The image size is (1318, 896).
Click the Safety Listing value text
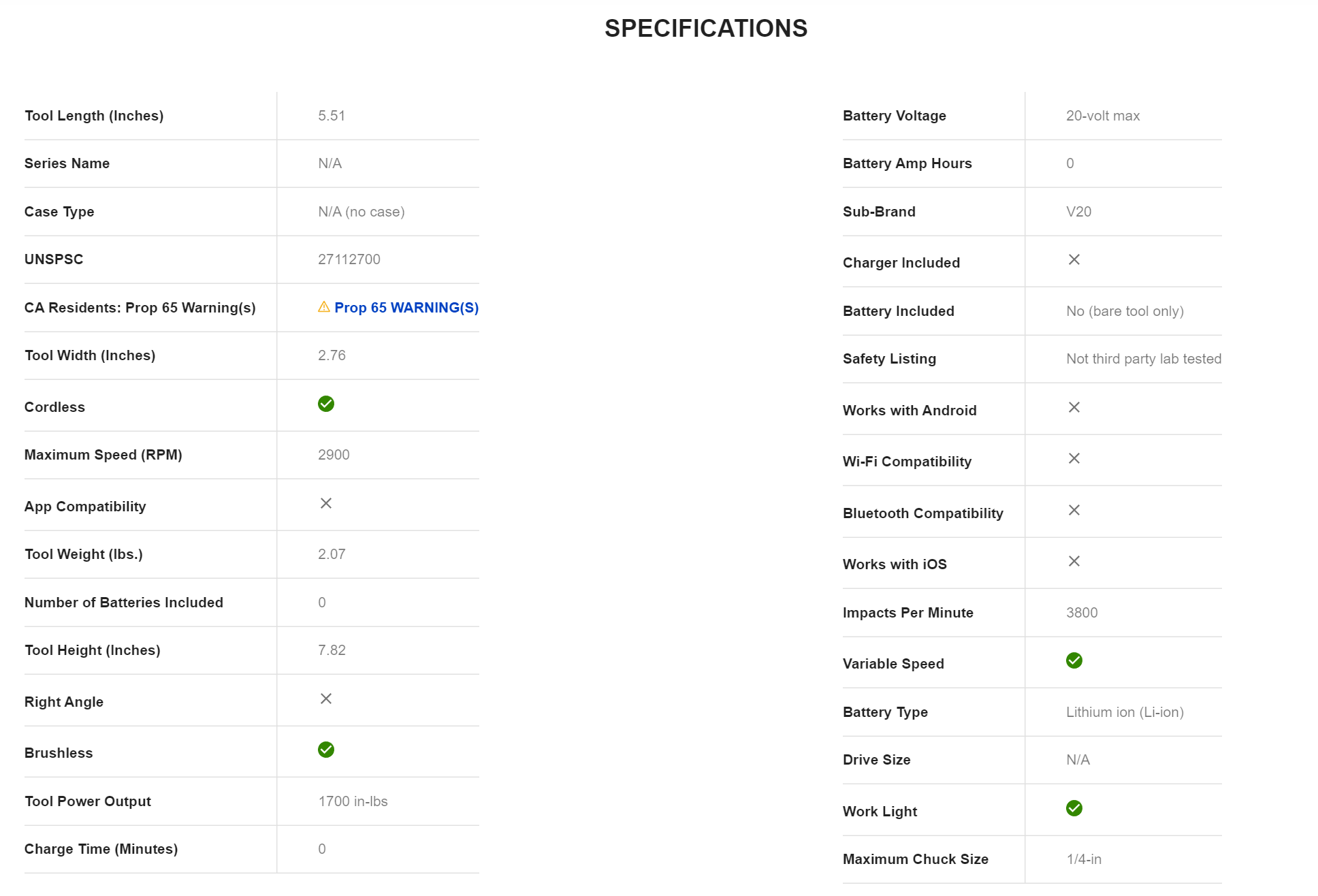(x=1144, y=359)
